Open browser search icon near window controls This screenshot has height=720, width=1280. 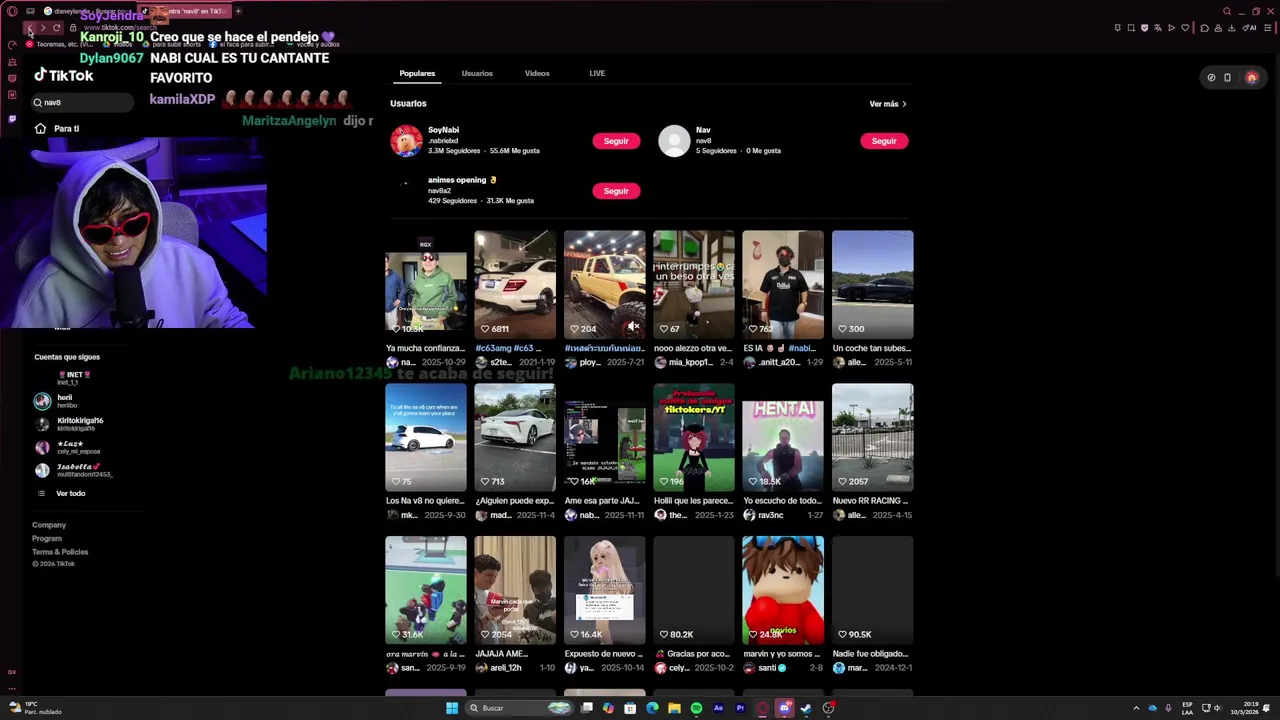pyautogui.click(x=1227, y=11)
